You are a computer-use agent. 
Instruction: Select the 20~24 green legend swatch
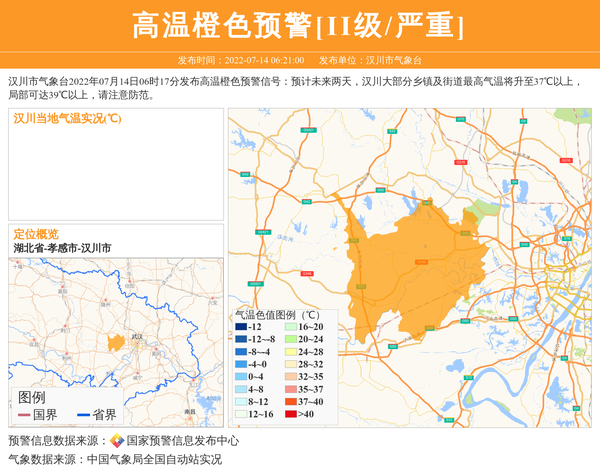click(x=291, y=339)
